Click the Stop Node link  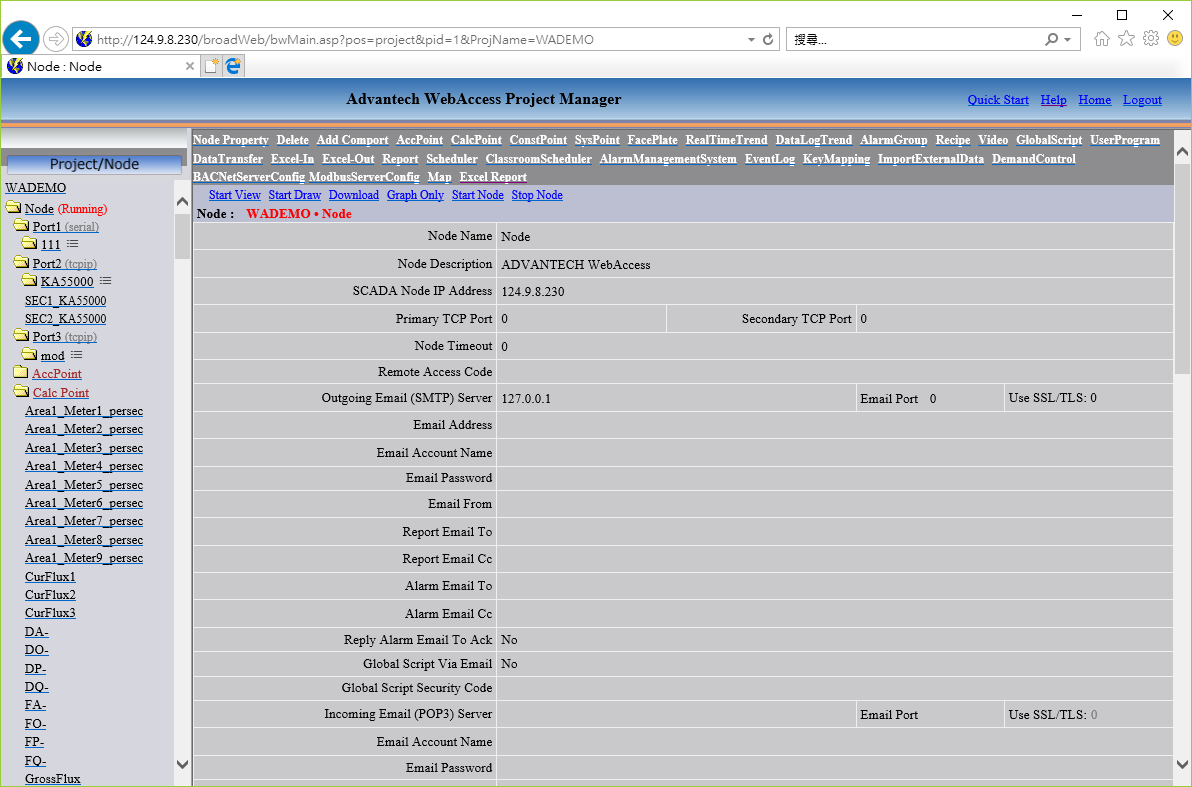click(x=537, y=195)
